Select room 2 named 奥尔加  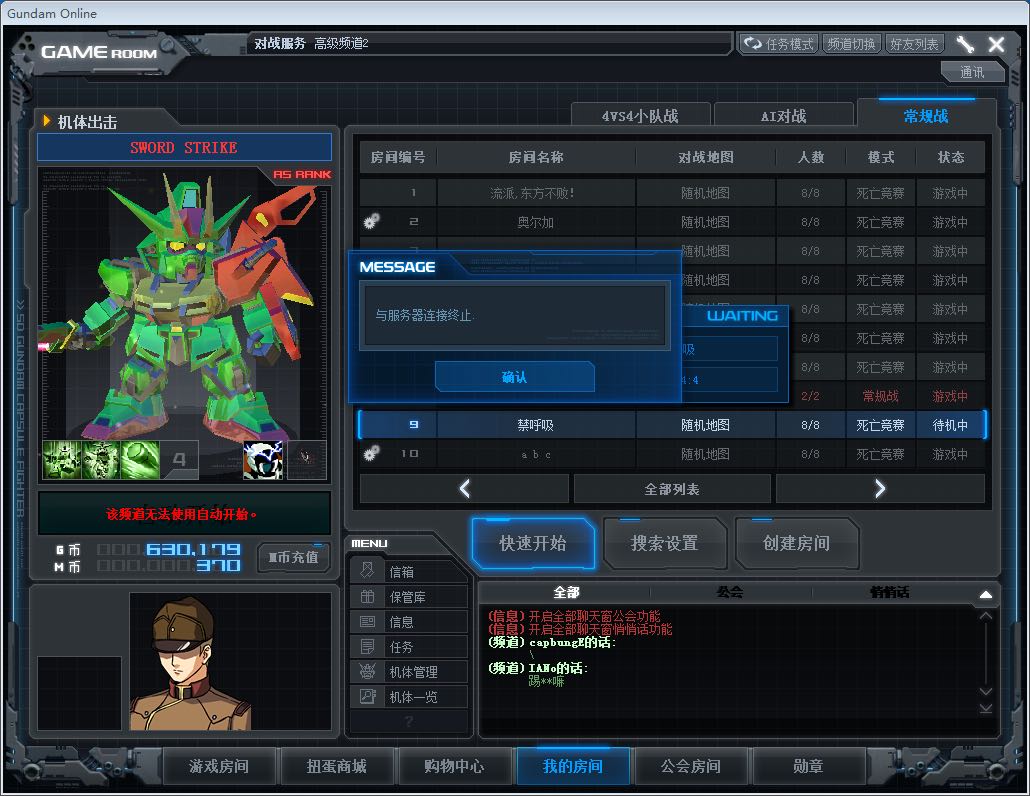point(672,221)
